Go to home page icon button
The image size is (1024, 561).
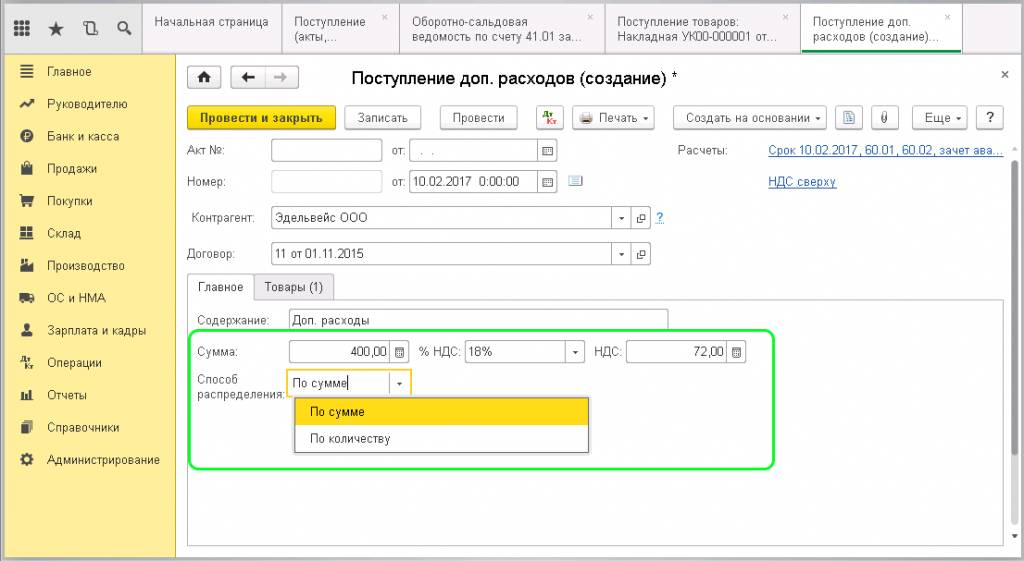204,77
